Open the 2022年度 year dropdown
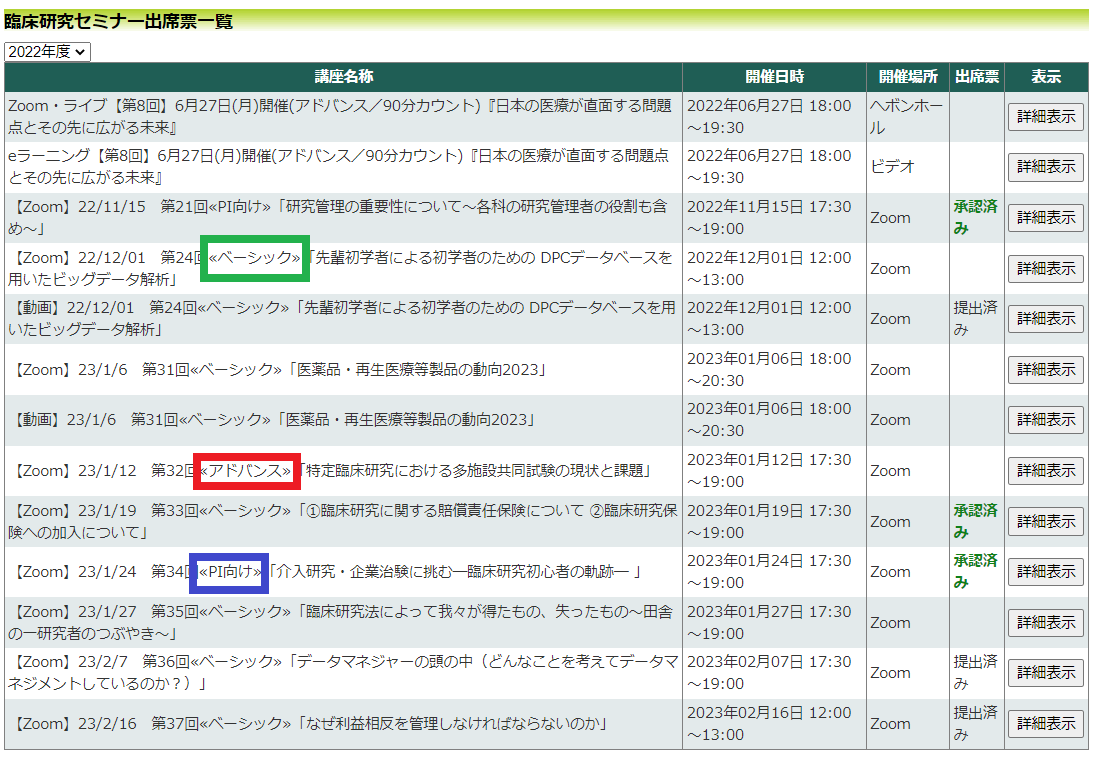The image size is (1094, 759). [x=47, y=52]
